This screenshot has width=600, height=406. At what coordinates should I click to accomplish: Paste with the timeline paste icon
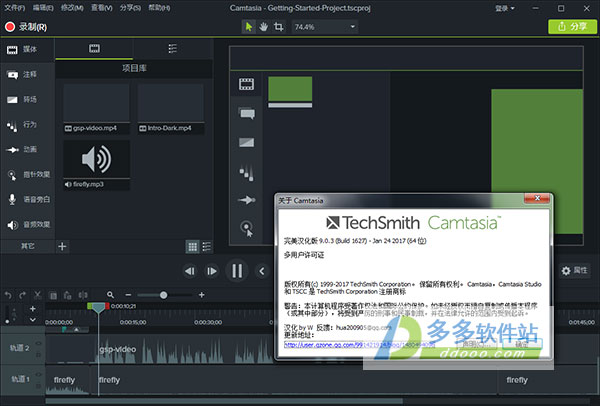pos(67,295)
